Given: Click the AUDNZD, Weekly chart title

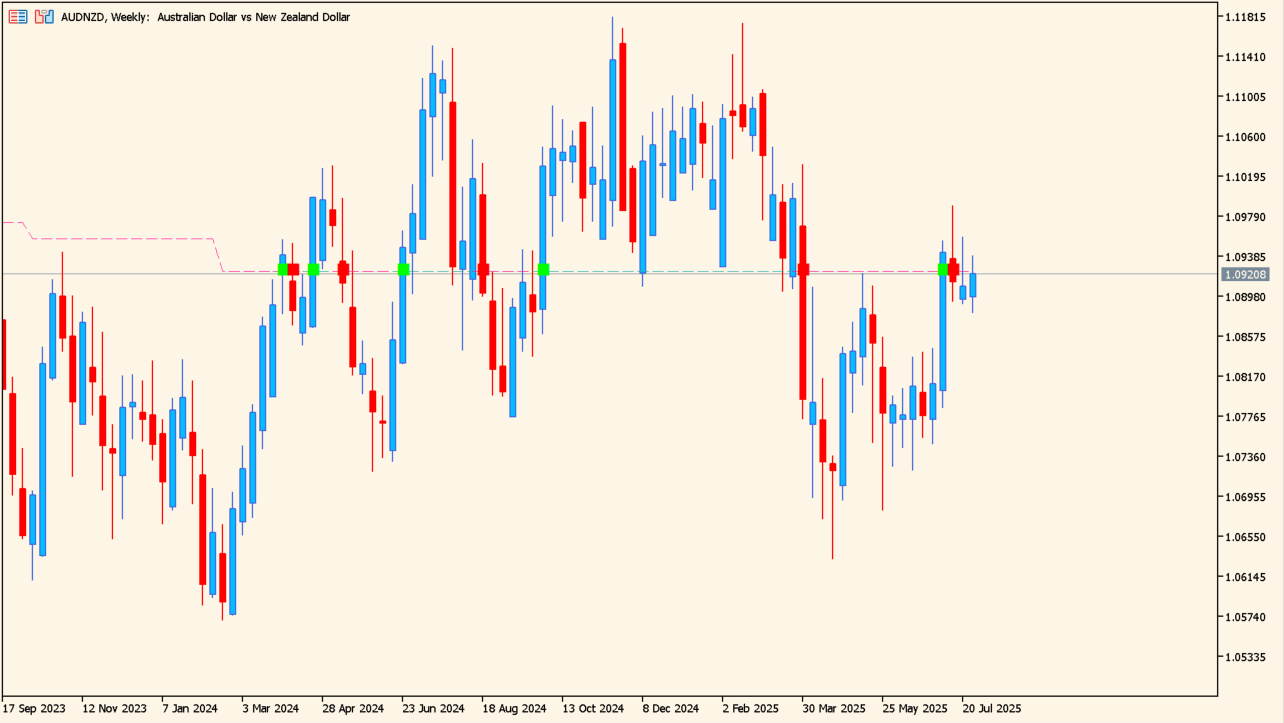Looking at the screenshot, I should pyautogui.click(x=205, y=17).
